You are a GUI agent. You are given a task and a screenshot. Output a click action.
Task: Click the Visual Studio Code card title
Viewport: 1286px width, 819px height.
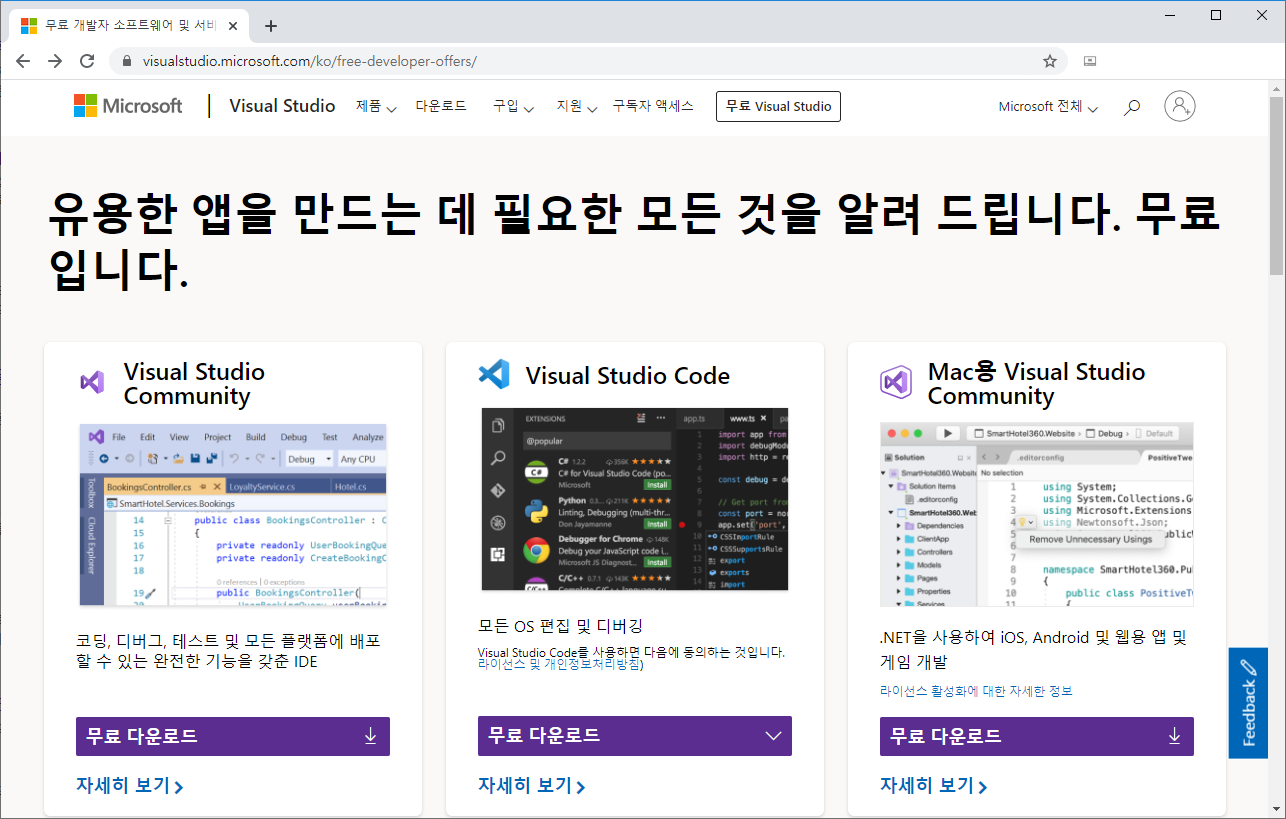[628, 376]
